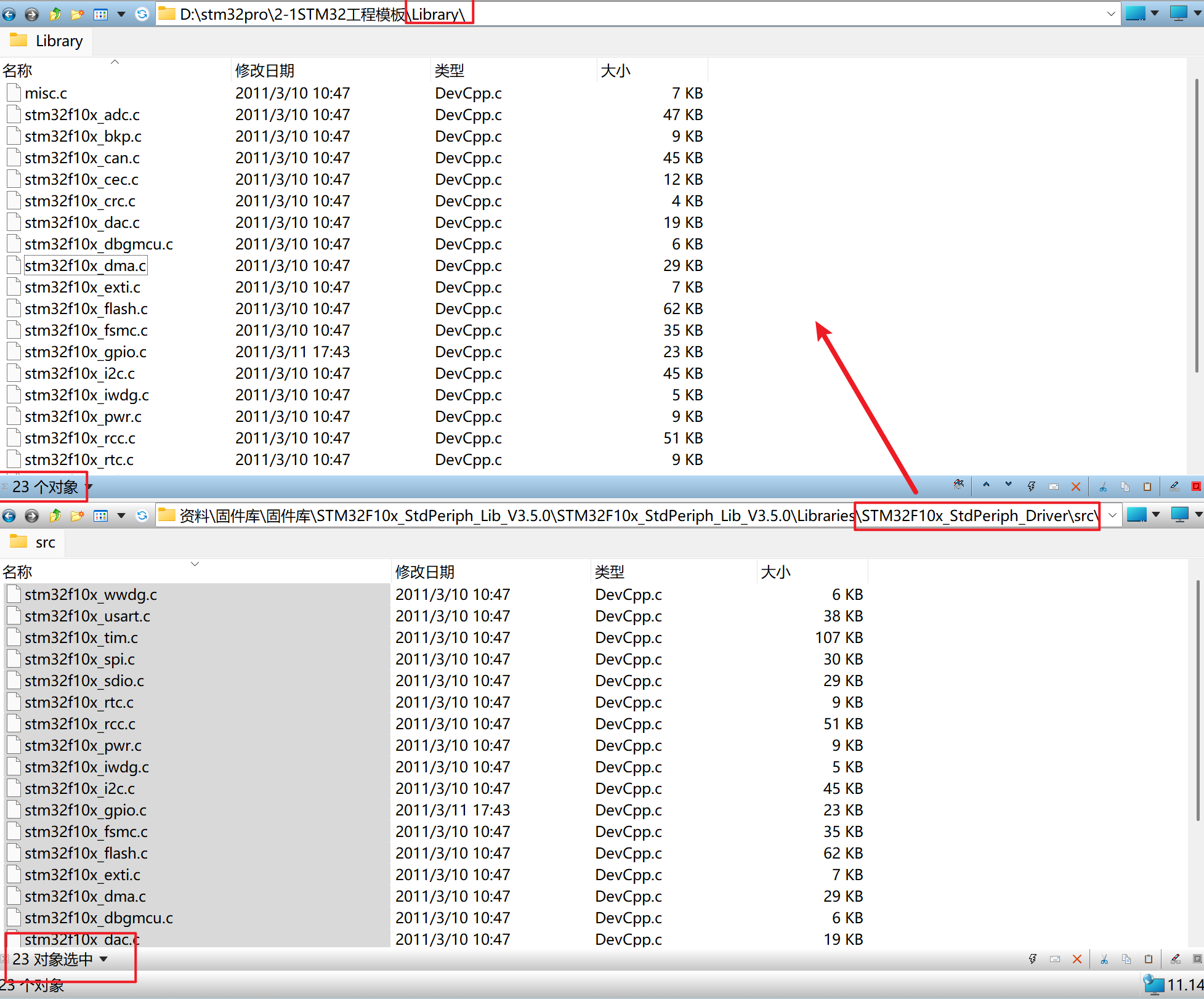Refresh the top Library pane

click(142, 14)
